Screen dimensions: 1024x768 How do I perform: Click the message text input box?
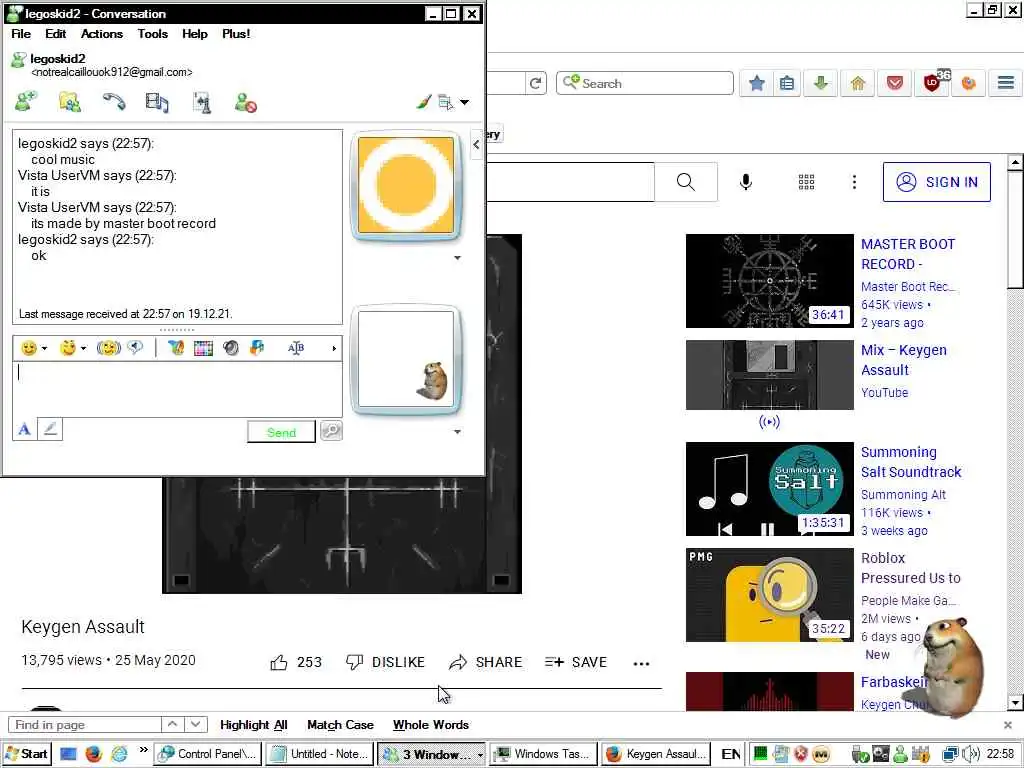(177, 389)
